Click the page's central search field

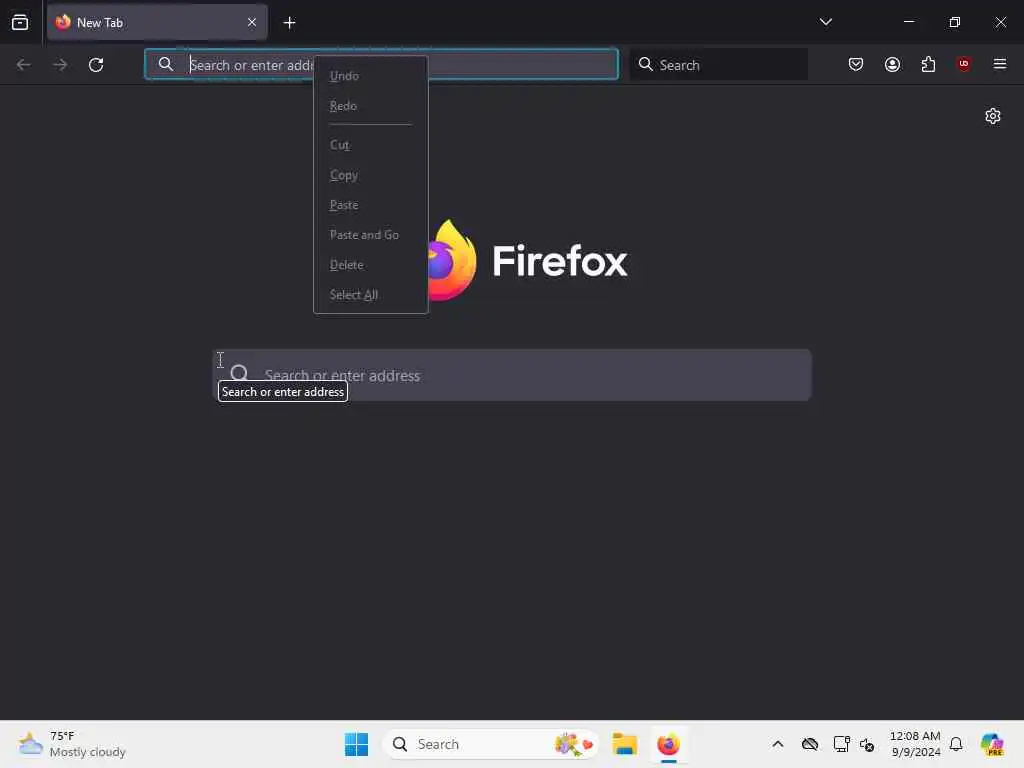[513, 375]
